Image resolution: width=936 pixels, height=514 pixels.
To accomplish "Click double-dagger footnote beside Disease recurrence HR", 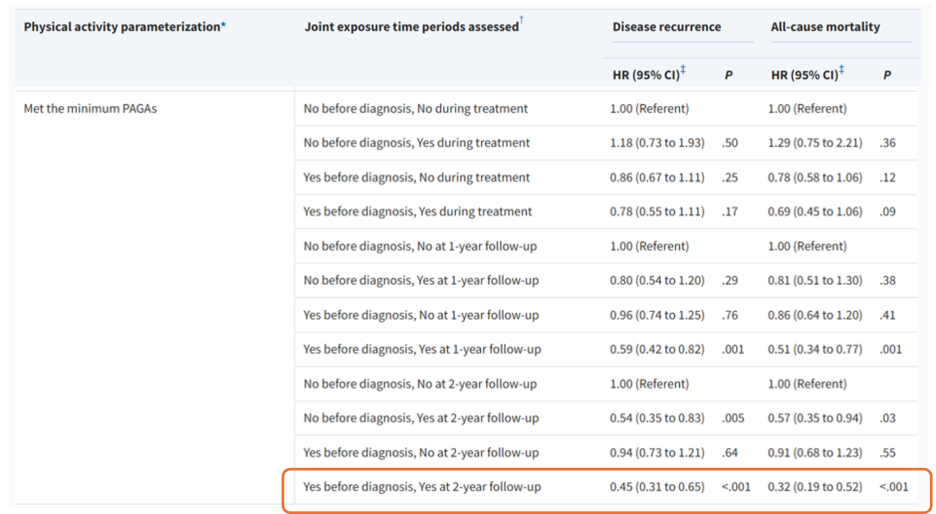I will (x=683, y=70).
